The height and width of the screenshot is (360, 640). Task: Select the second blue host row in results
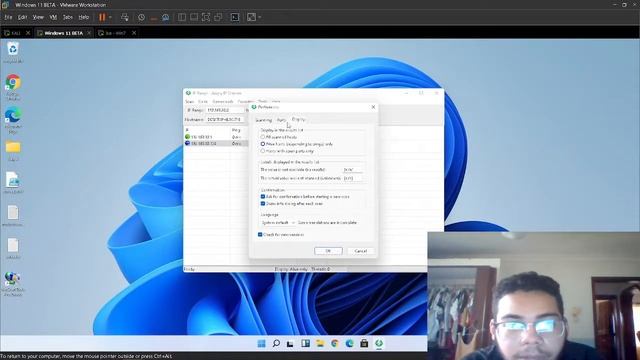tap(216, 144)
